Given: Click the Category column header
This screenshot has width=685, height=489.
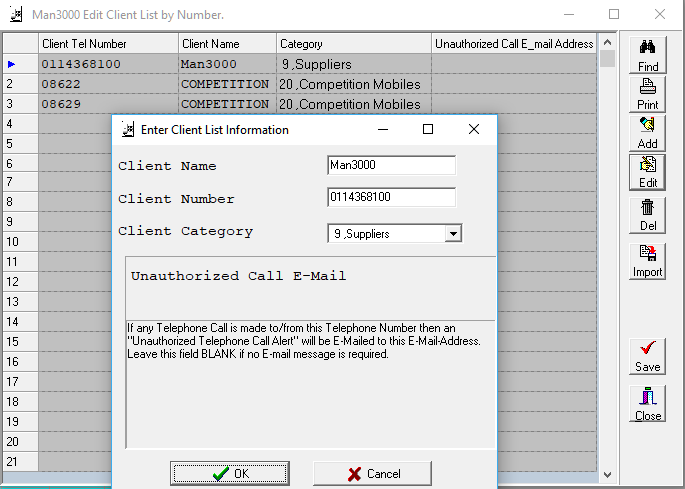Looking at the screenshot, I should (353, 44).
